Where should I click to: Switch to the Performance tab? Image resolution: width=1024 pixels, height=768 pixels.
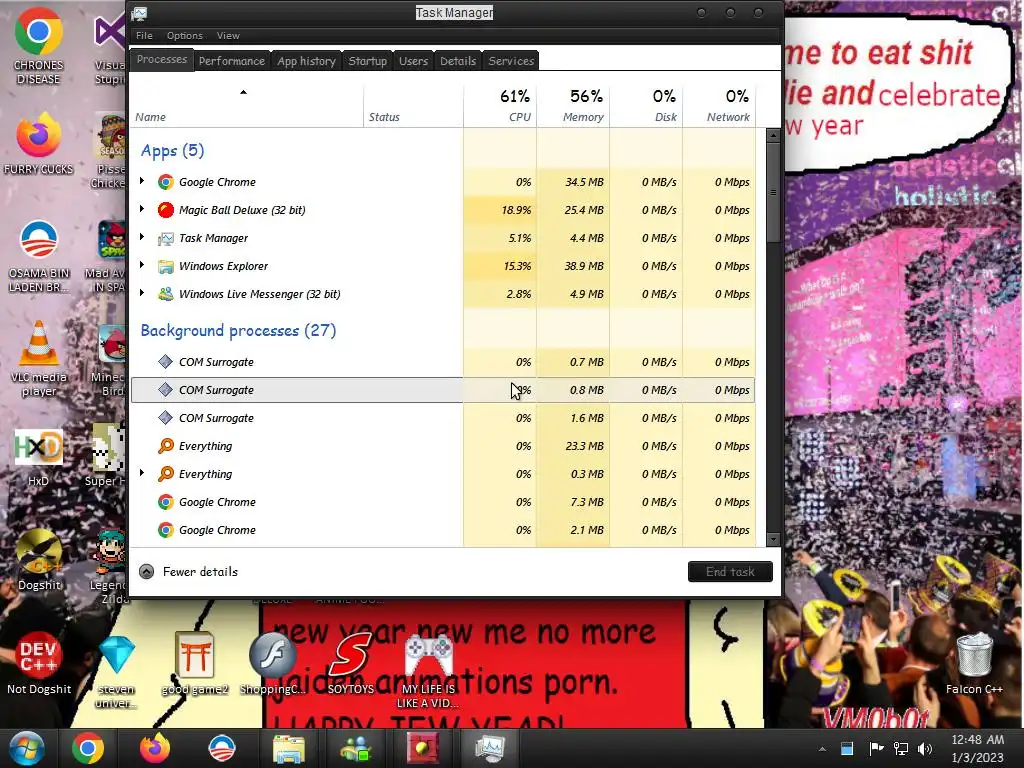[x=232, y=61]
